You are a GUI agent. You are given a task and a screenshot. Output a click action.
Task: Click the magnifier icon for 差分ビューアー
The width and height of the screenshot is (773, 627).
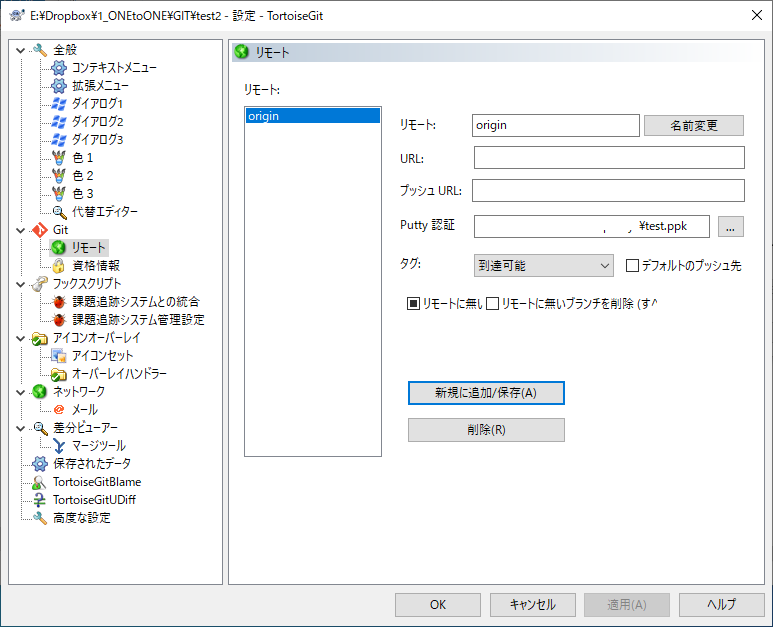click(x=39, y=427)
